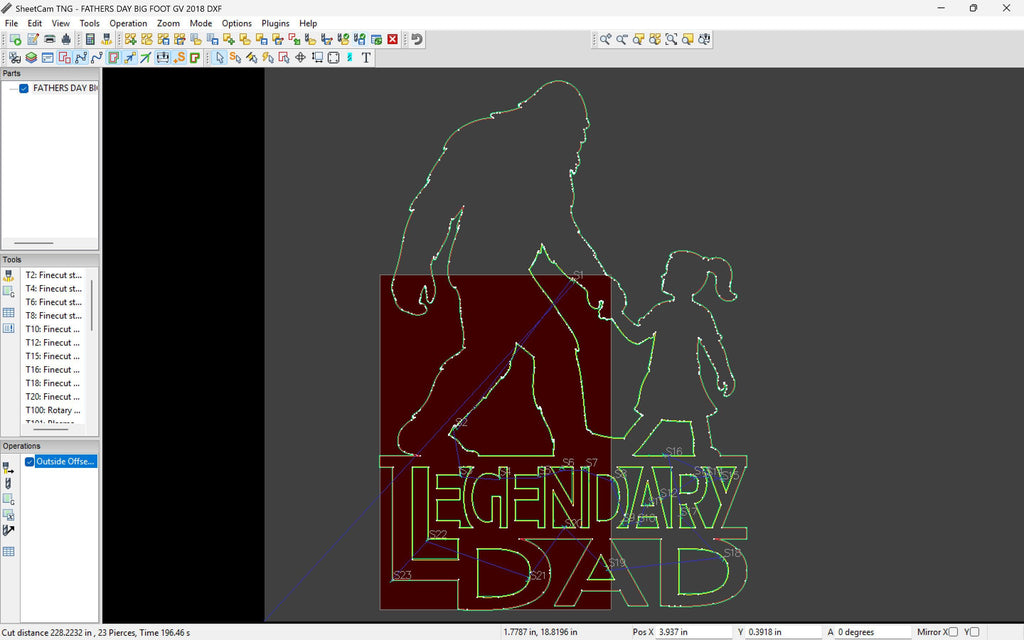Select tool T4: Finecut in Tools list
The image size is (1024, 640).
(54, 289)
